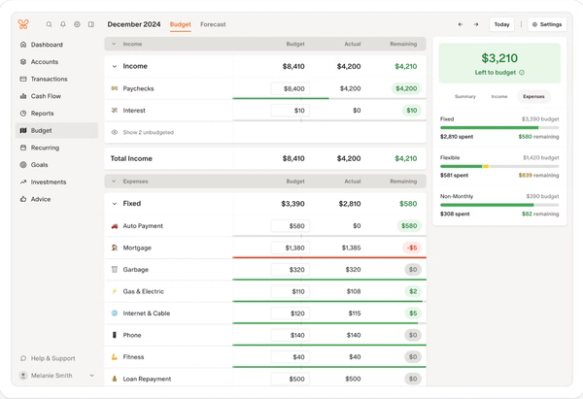The width and height of the screenshot is (583, 399).
Task: Collapse the Income group chevron
Action: coord(115,67)
